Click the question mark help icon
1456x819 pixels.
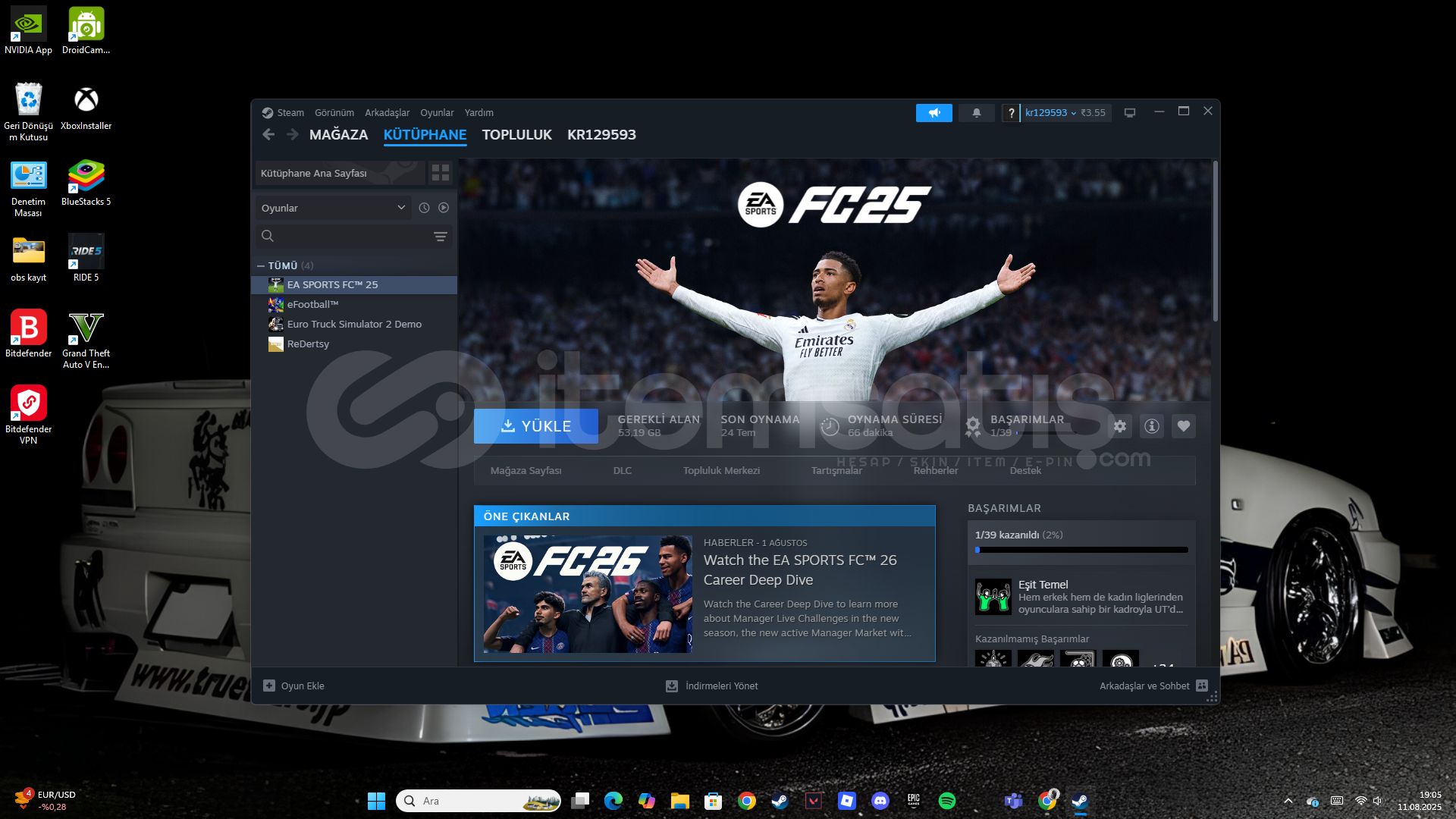1010,113
